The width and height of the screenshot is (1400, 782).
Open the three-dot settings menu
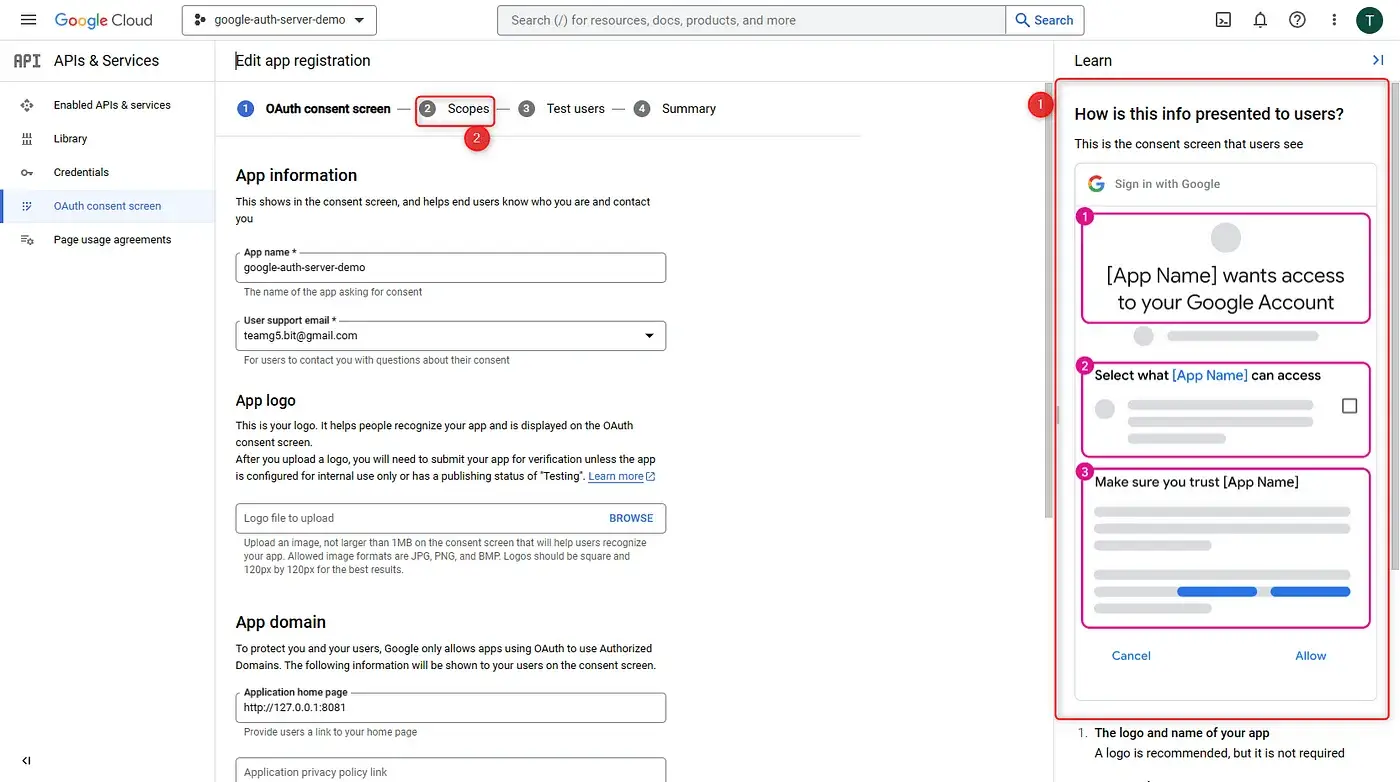(1334, 20)
